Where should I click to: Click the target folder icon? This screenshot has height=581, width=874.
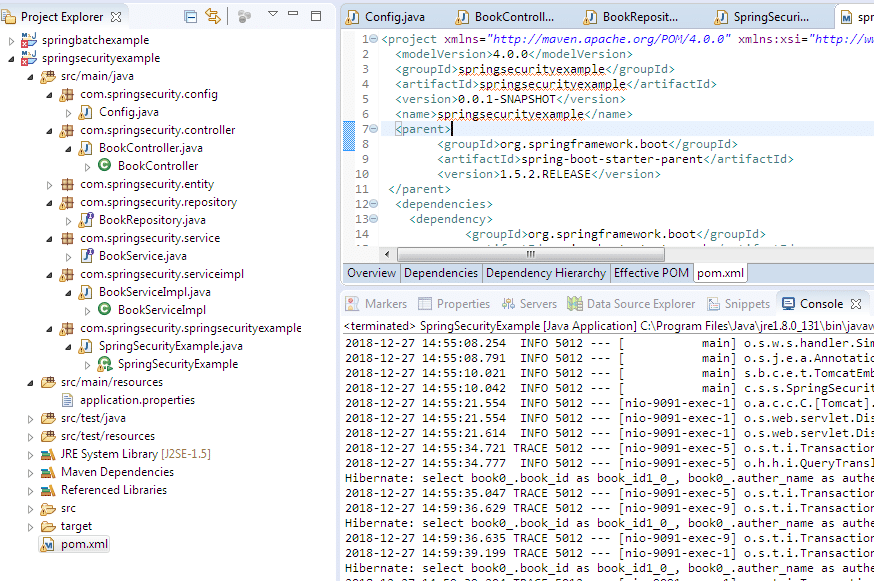pyautogui.click(x=48, y=526)
